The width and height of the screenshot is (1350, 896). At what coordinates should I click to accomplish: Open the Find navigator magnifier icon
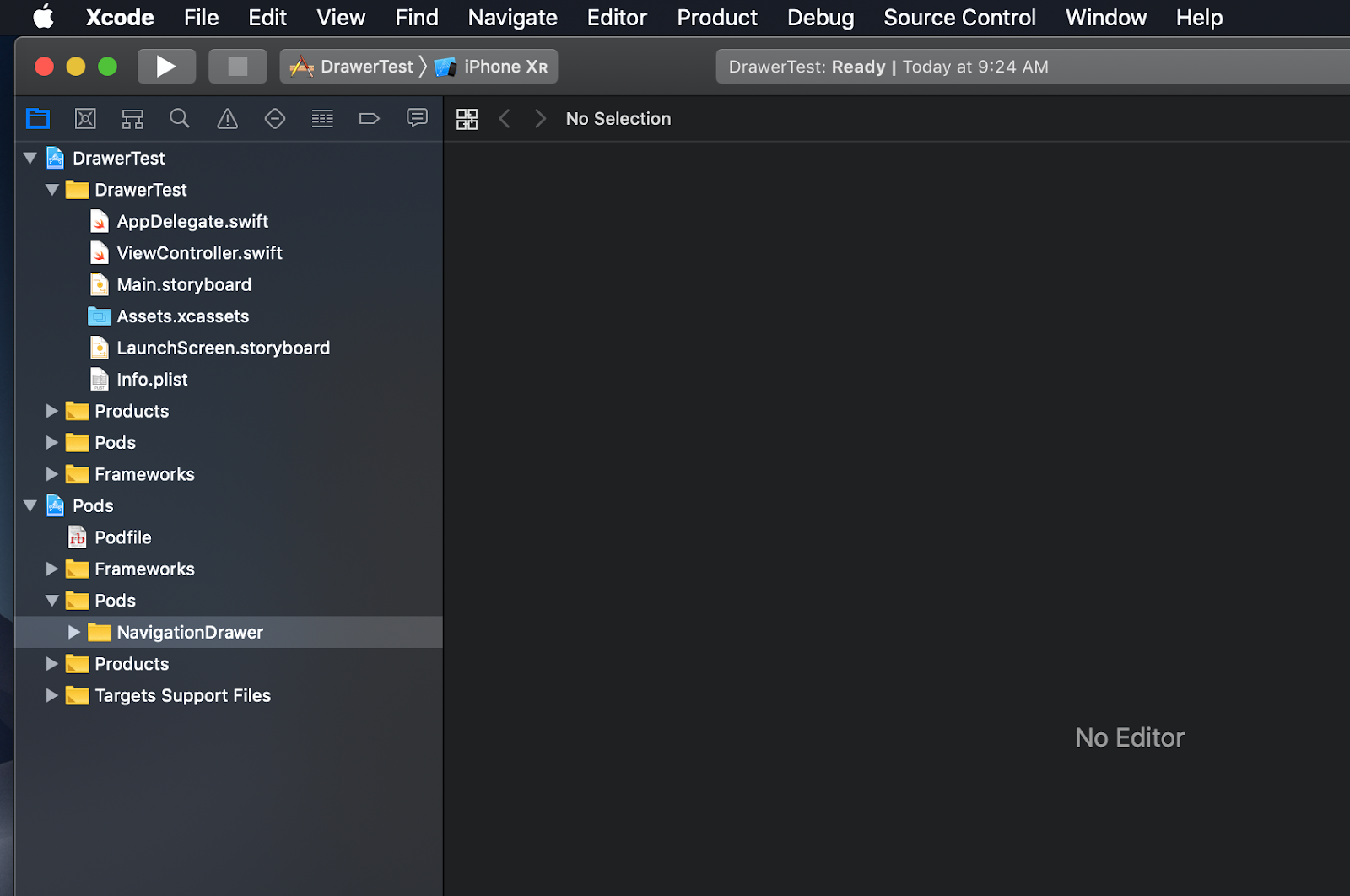180,119
